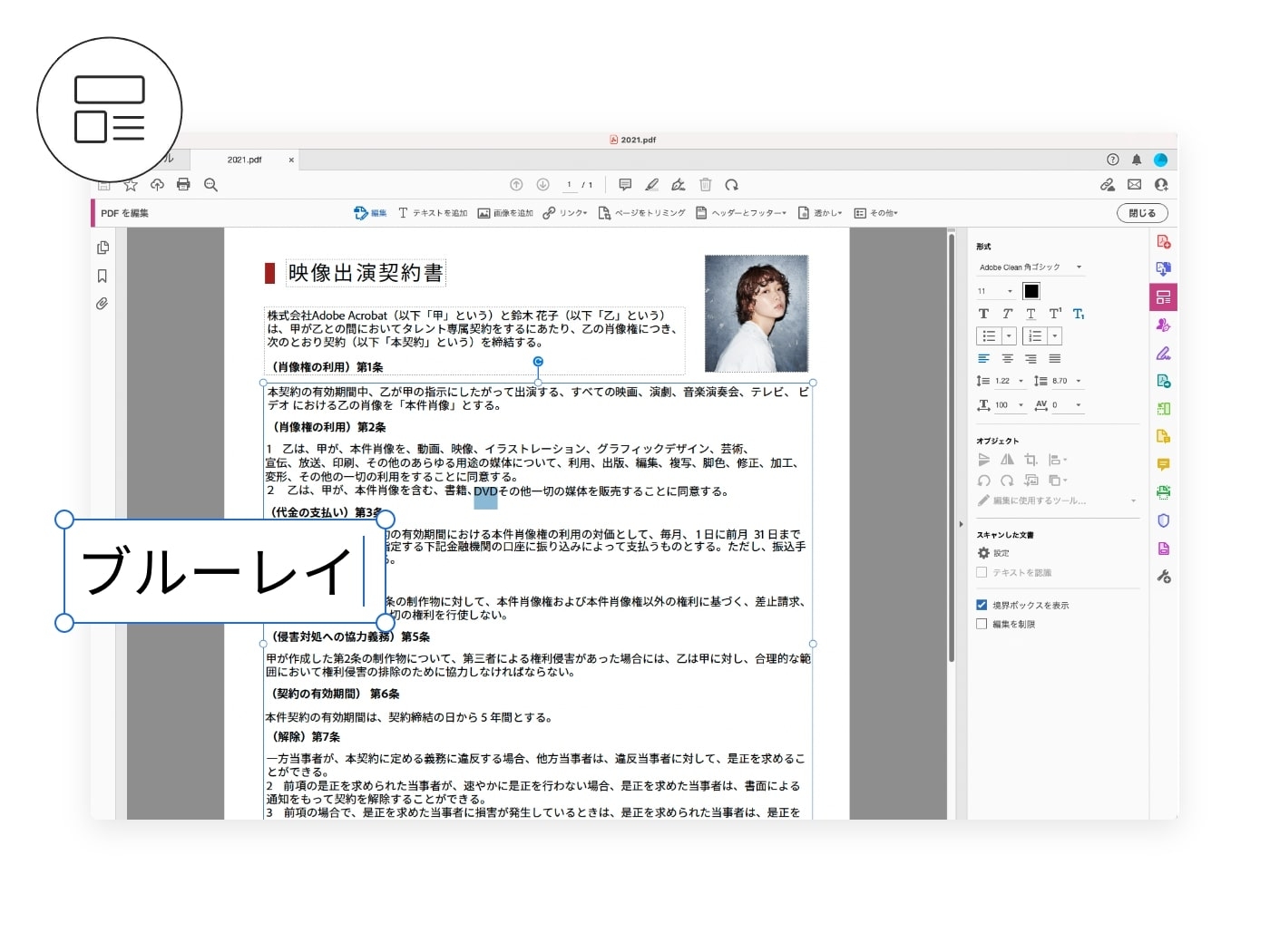Uncheck 境界ボックスを表示 checkbox
1270x952 pixels.
[982, 605]
